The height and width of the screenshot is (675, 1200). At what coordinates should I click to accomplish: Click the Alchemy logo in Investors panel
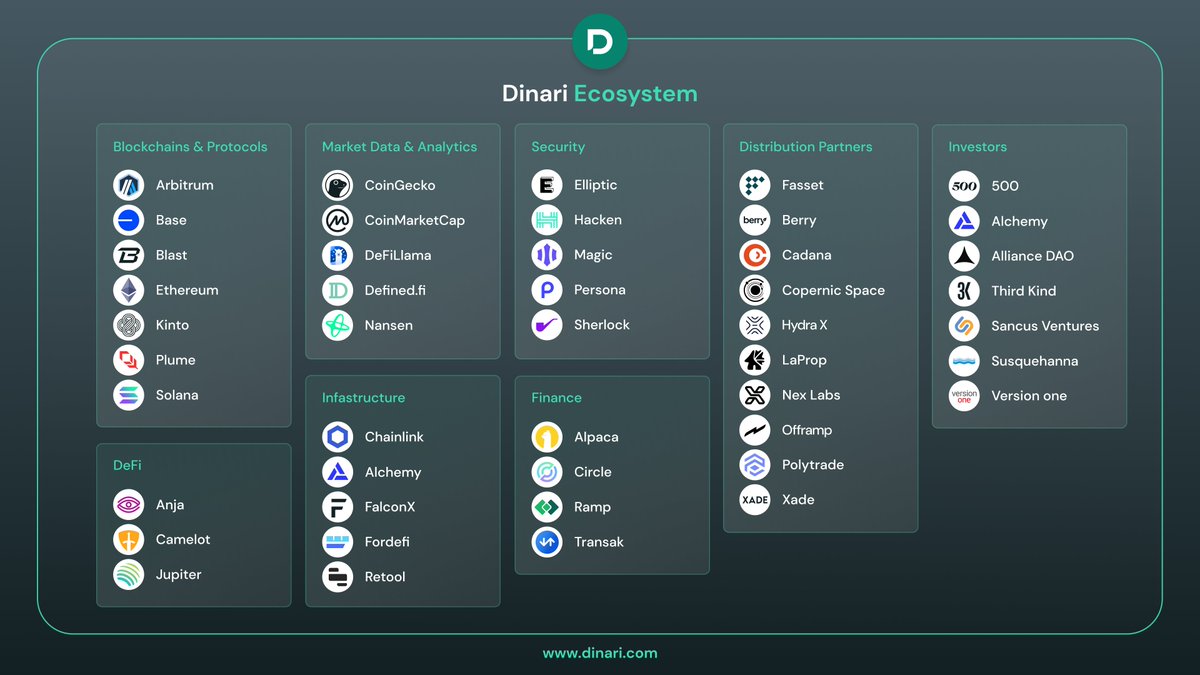click(x=964, y=221)
